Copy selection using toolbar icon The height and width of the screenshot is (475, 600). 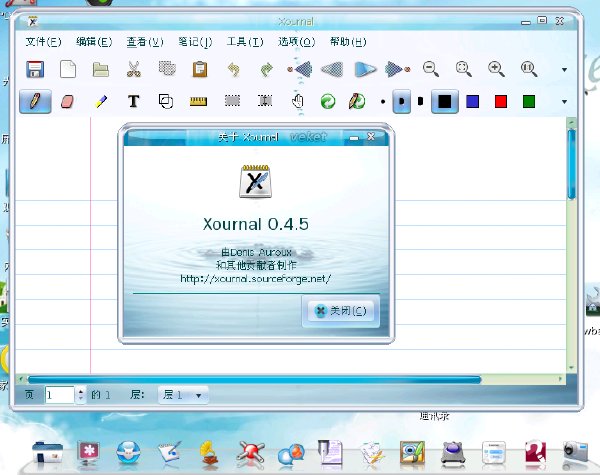tap(167, 69)
